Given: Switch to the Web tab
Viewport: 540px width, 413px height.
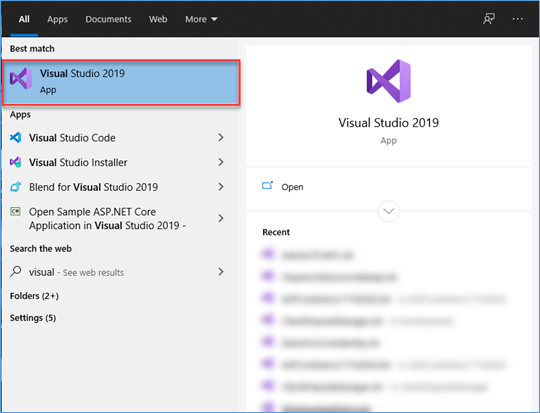Looking at the screenshot, I should pyautogui.click(x=158, y=19).
